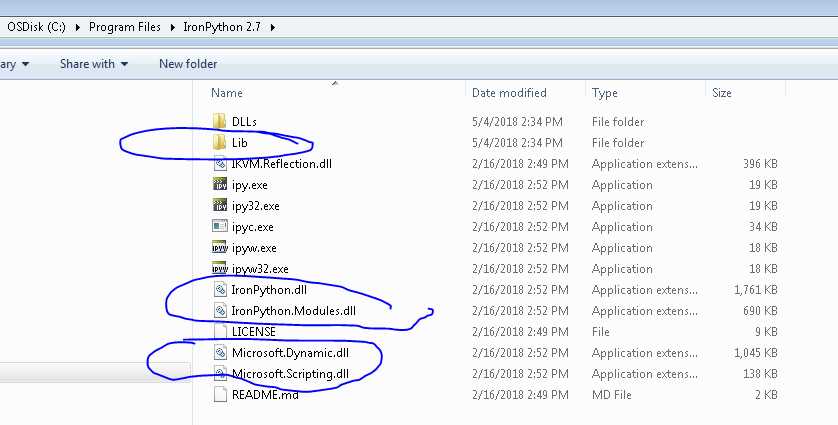Viewport: 838px width, 425px height.
Task: Click the IKVM.Reflection.dll file name
Action: click(282, 164)
